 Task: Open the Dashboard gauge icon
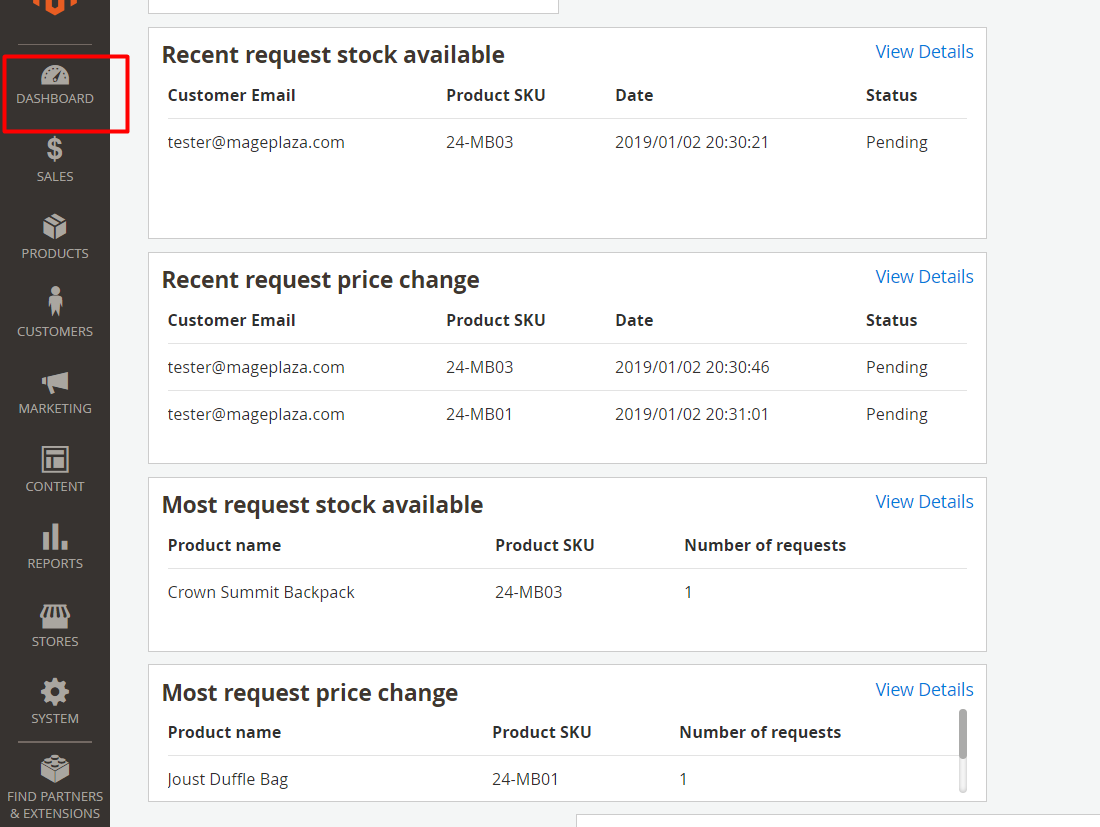[x=55, y=76]
